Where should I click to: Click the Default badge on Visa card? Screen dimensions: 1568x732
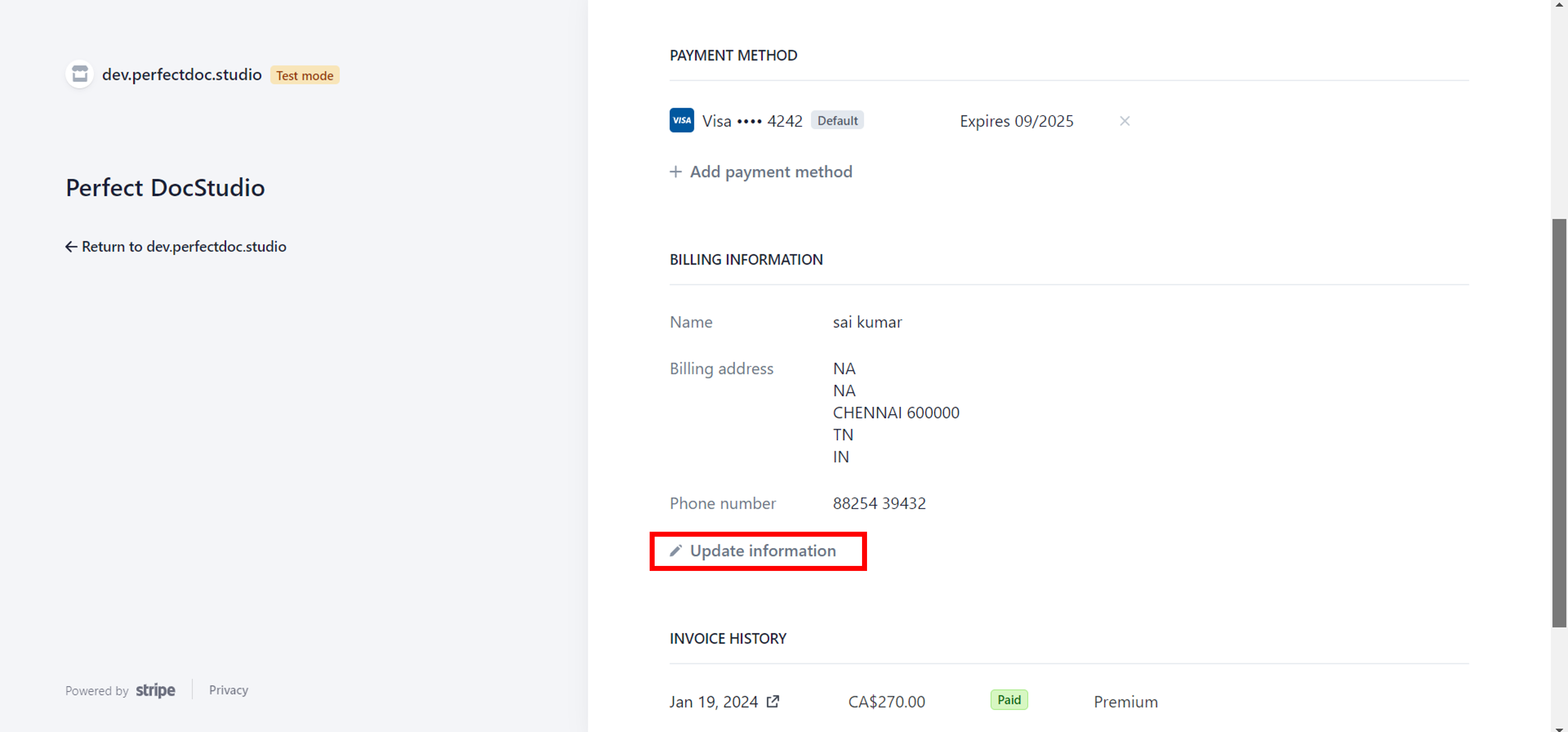pyautogui.click(x=837, y=120)
